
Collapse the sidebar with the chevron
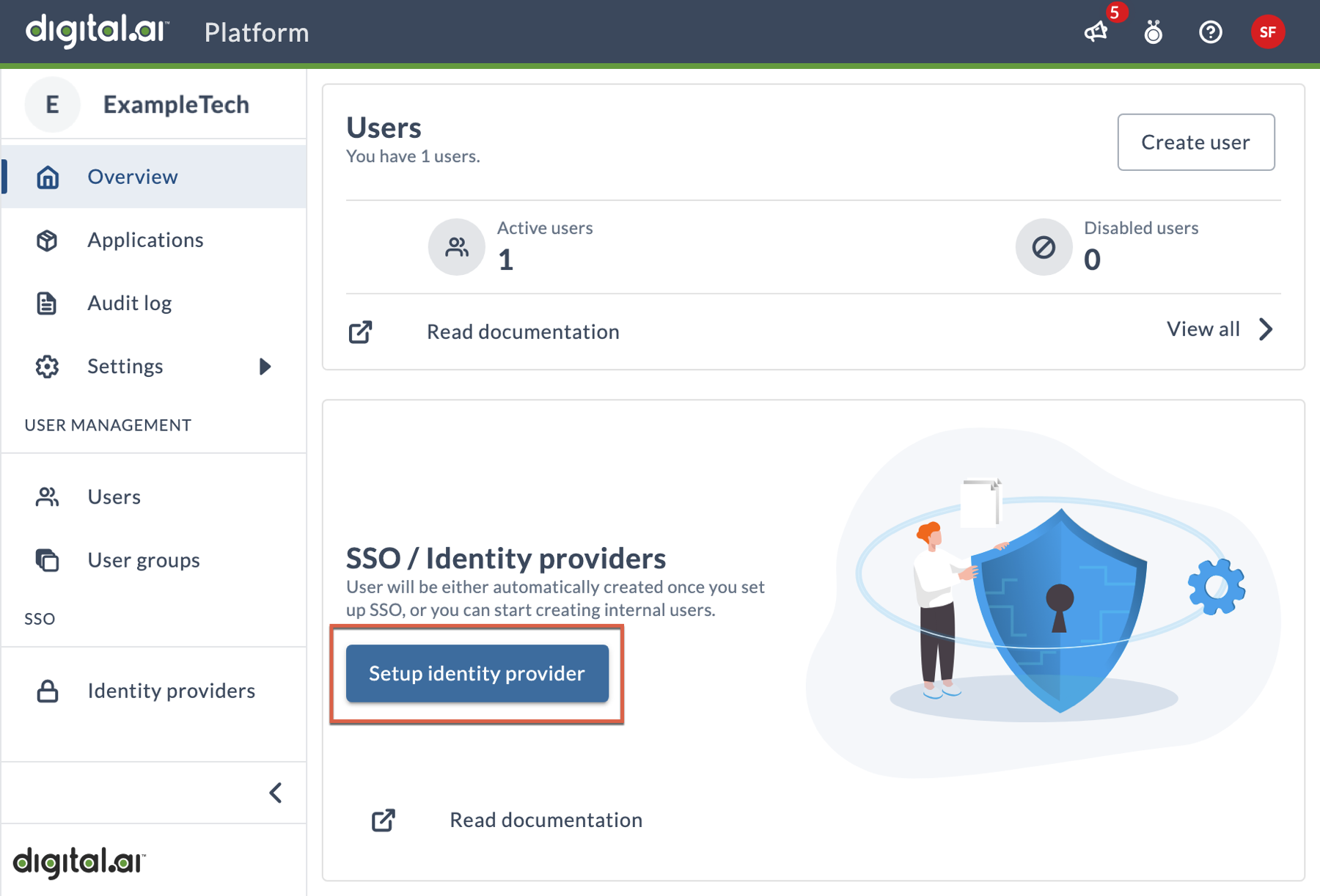point(276,793)
